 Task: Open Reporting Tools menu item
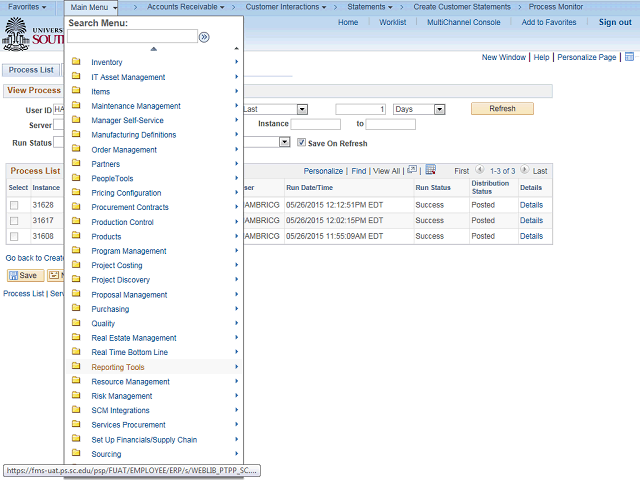point(118,367)
